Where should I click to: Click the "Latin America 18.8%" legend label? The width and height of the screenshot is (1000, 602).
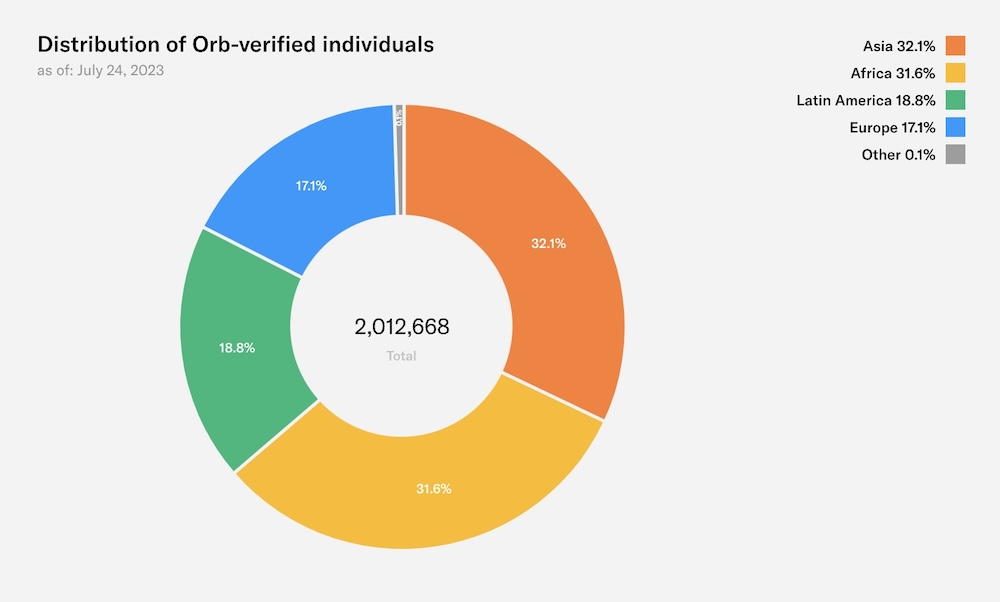[x=866, y=100]
